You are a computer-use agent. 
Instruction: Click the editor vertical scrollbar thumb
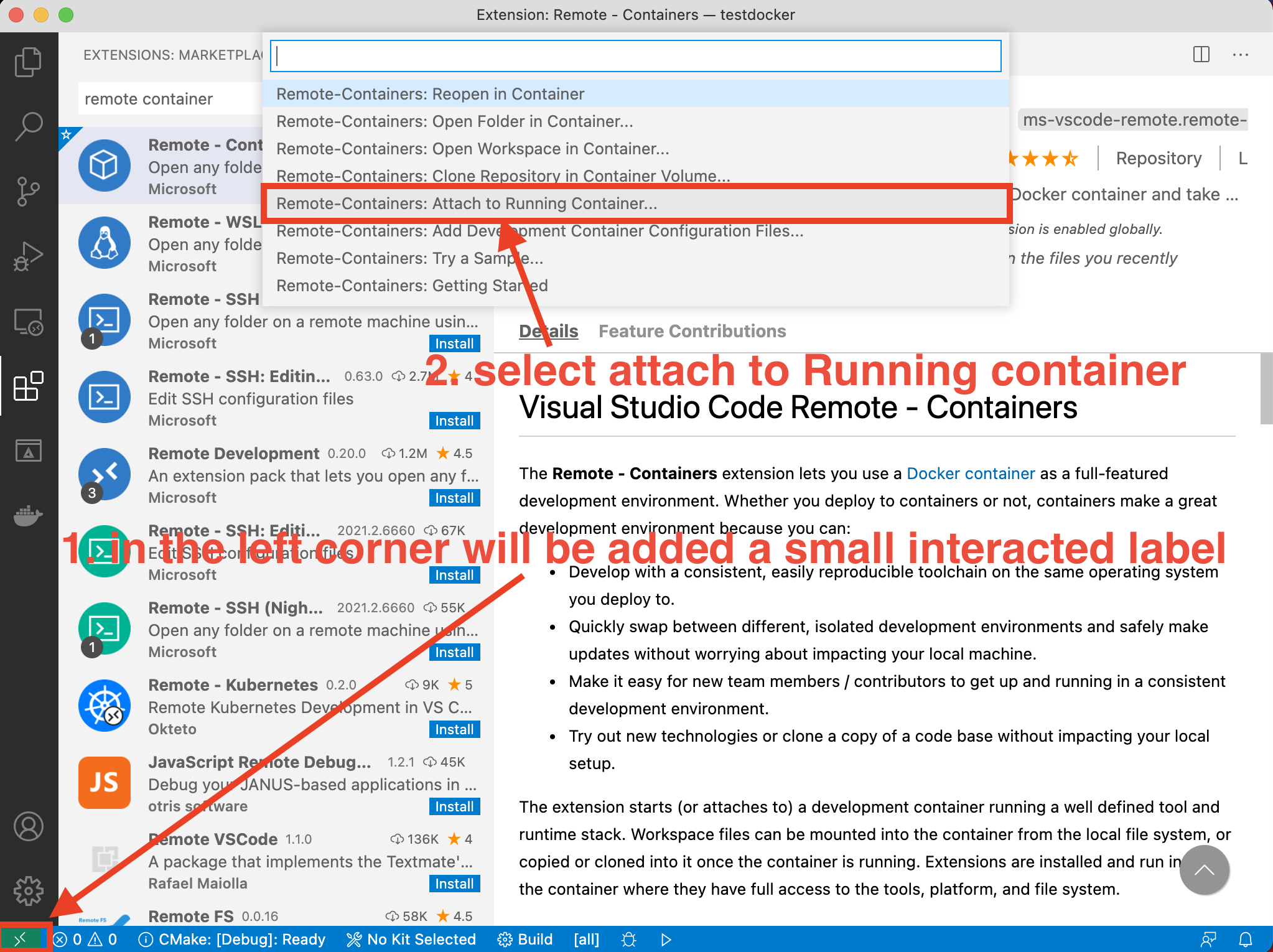click(1266, 389)
